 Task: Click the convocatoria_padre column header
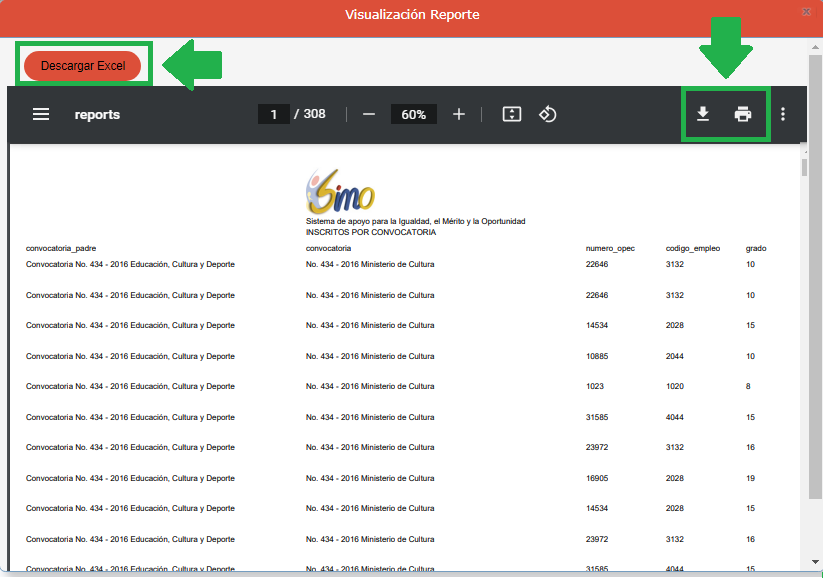pos(61,248)
